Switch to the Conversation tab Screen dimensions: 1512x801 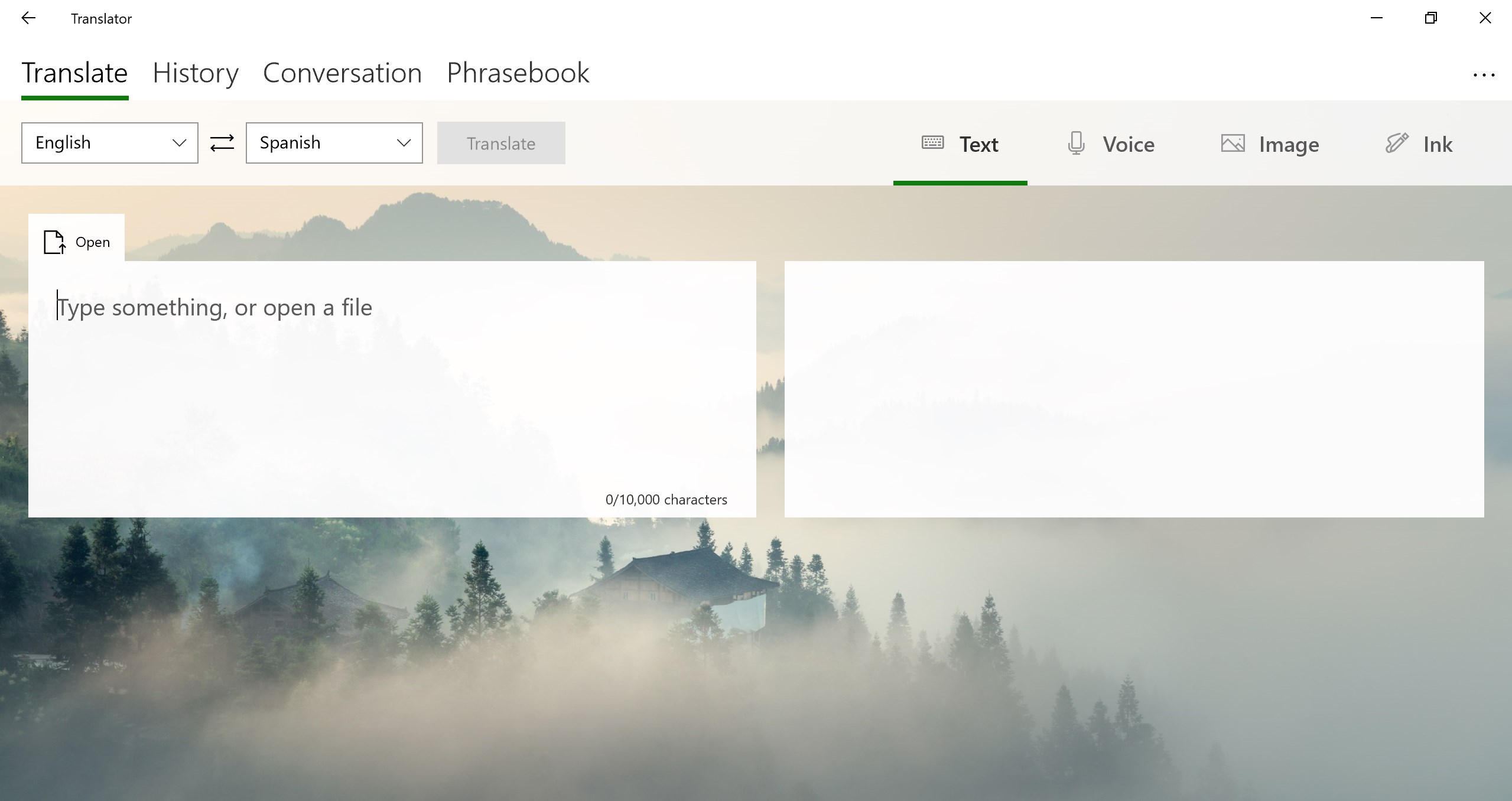pos(342,73)
